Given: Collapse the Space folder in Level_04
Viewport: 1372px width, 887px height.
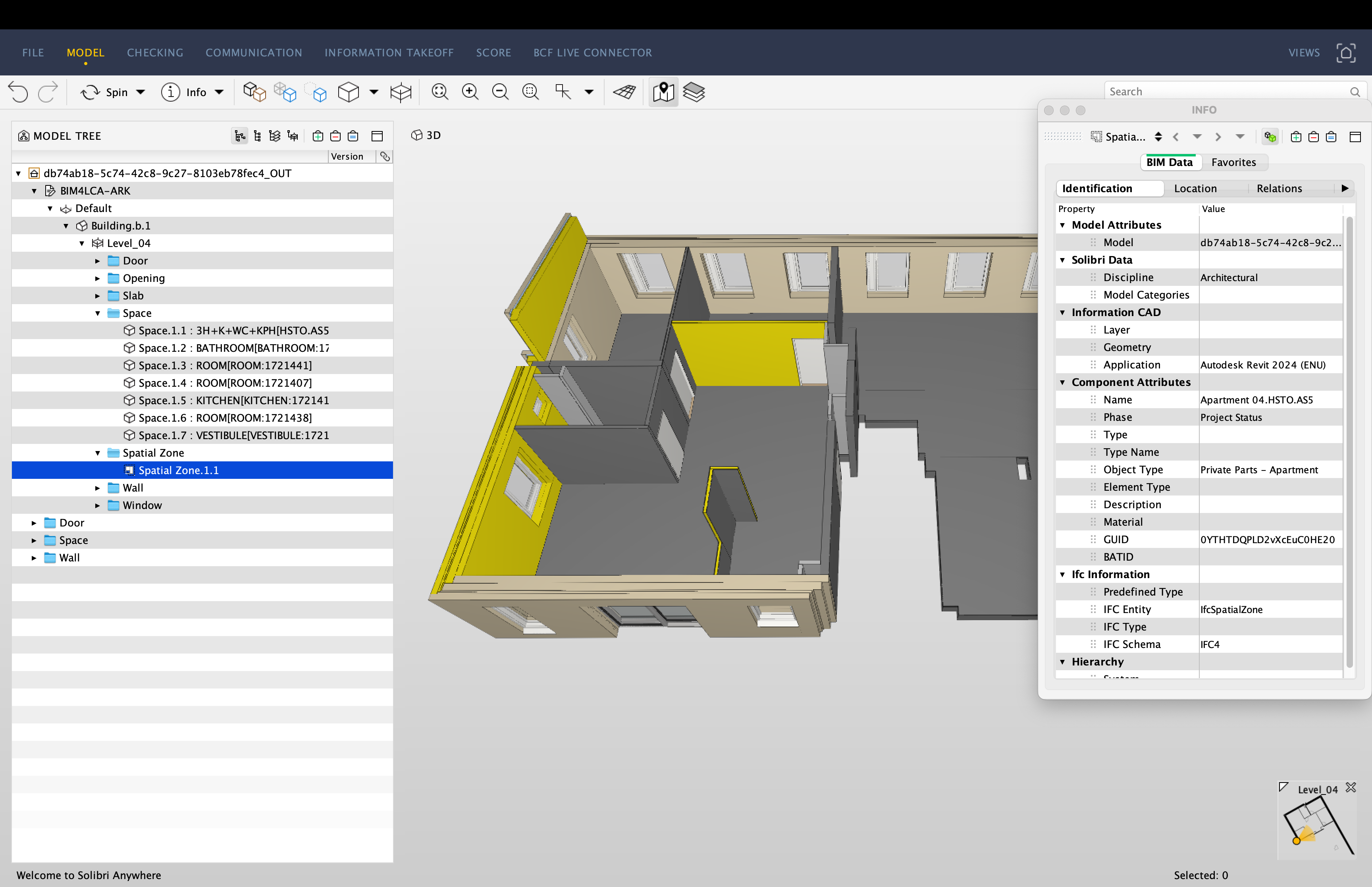Looking at the screenshot, I should click(x=97, y=313).
